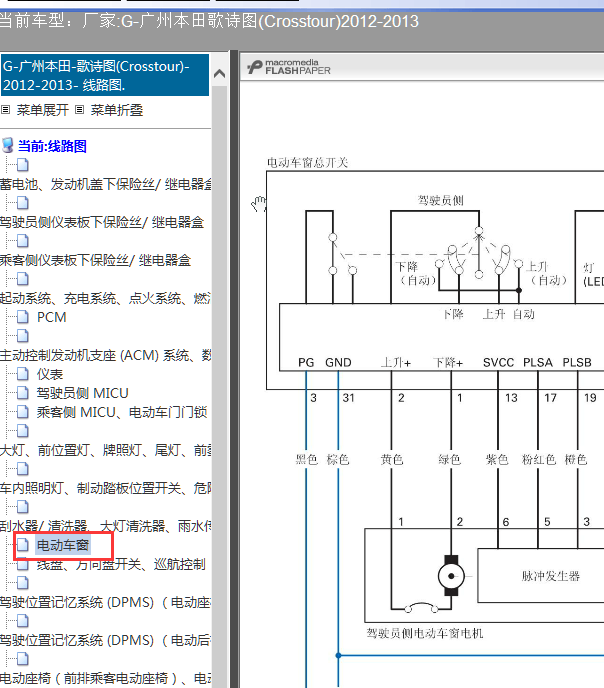604x688 pixels.
Task: Click the 电动车窗总开关 label in diagram
Action: click(307, 163)
